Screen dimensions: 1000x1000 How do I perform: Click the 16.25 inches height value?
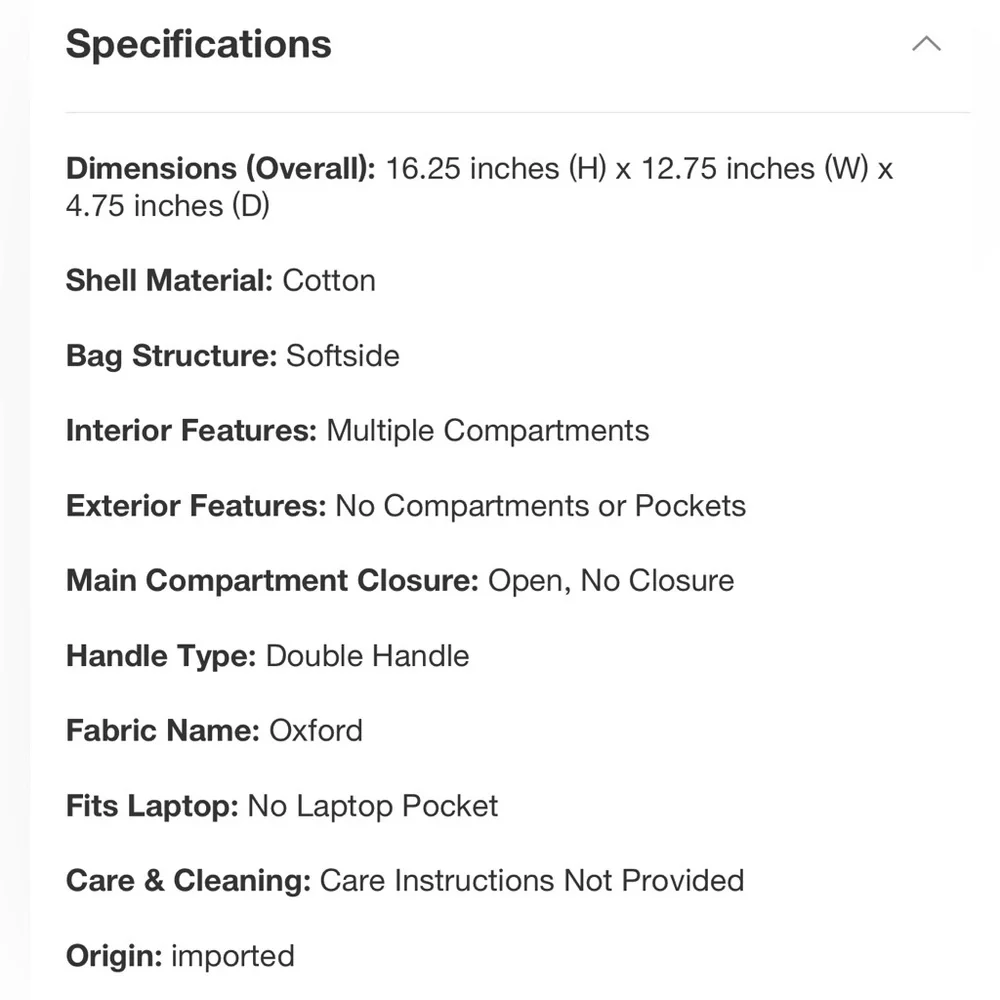coord(496,169)
